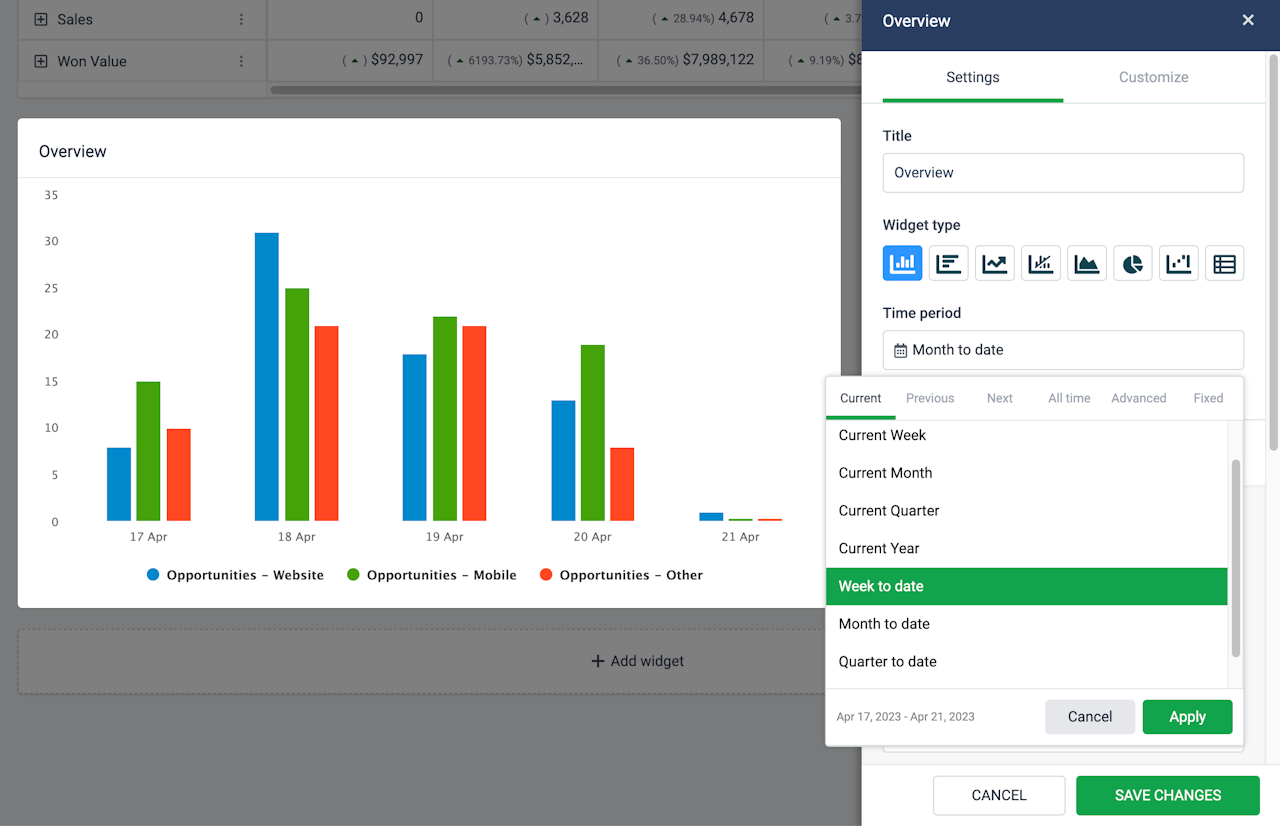Toggle Opportunities – Other legend series
1280x826 pixels.
621,575
